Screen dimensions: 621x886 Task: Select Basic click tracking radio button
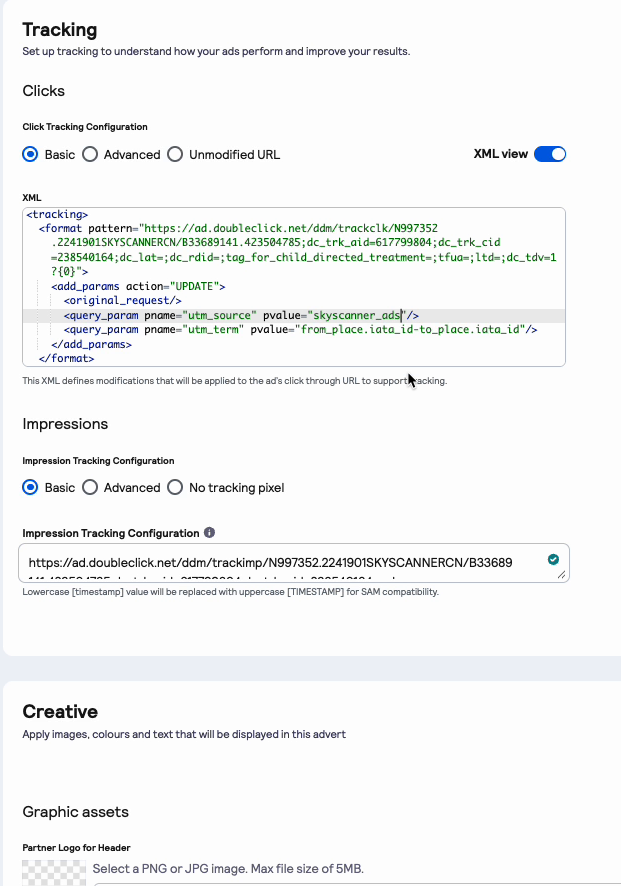coord(31,154)
